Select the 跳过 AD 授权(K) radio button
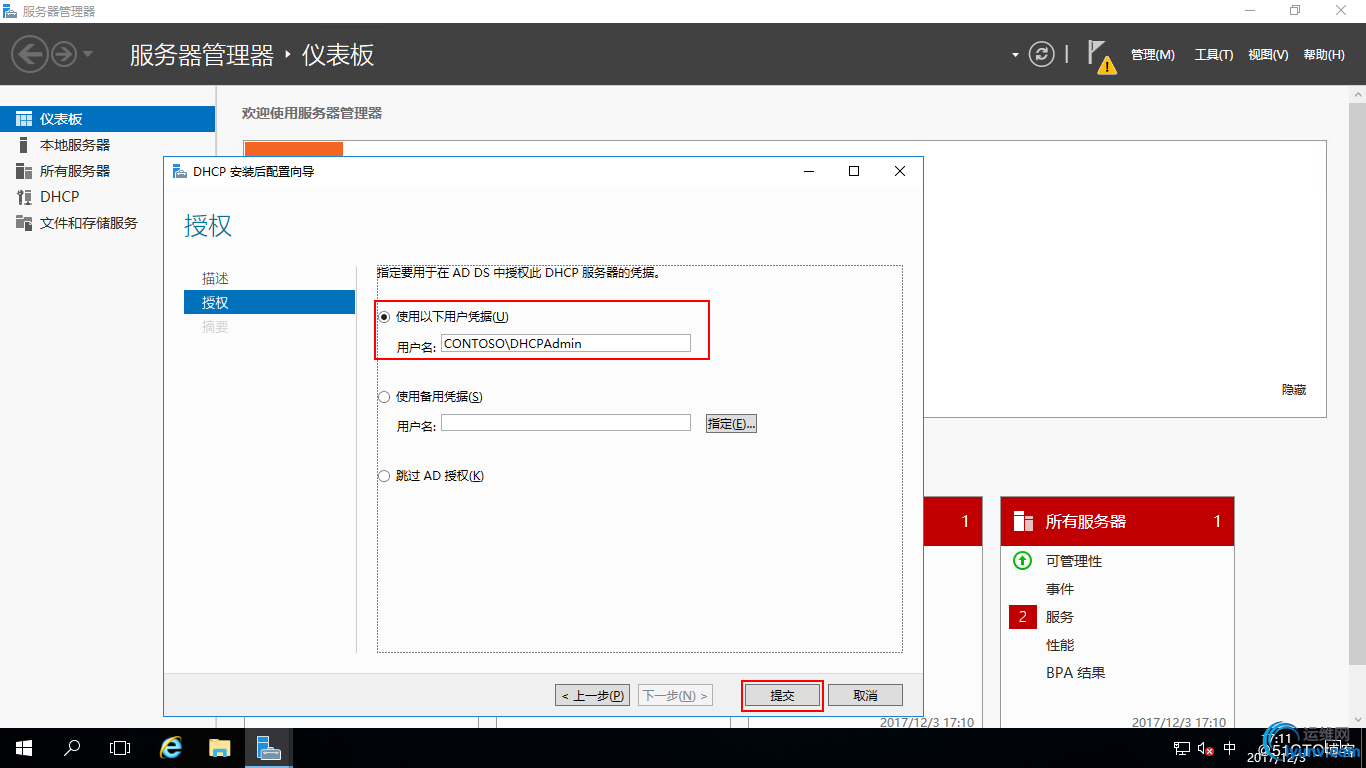 (384, 476)
